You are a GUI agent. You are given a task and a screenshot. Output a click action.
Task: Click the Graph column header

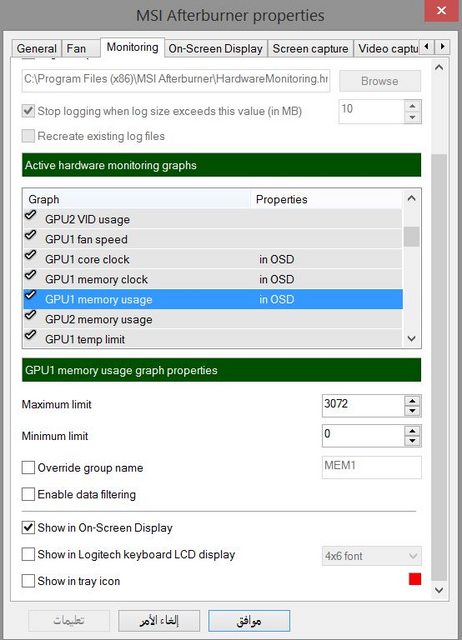(x=137, y=199)
